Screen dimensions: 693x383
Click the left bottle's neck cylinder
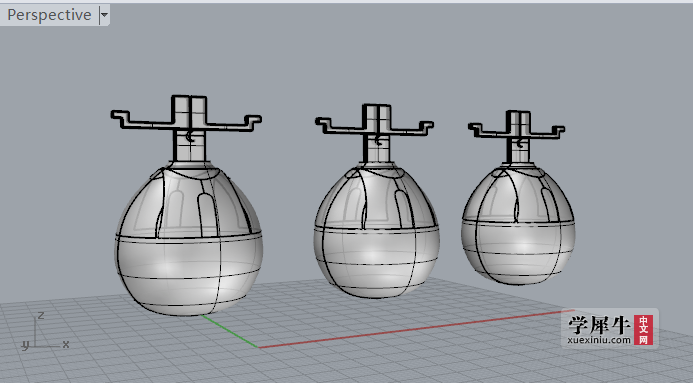click(x=190, y=146)
